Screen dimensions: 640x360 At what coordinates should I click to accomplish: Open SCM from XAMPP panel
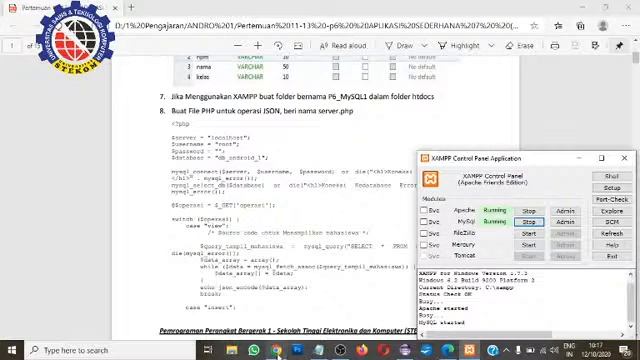tap(612, 222)
